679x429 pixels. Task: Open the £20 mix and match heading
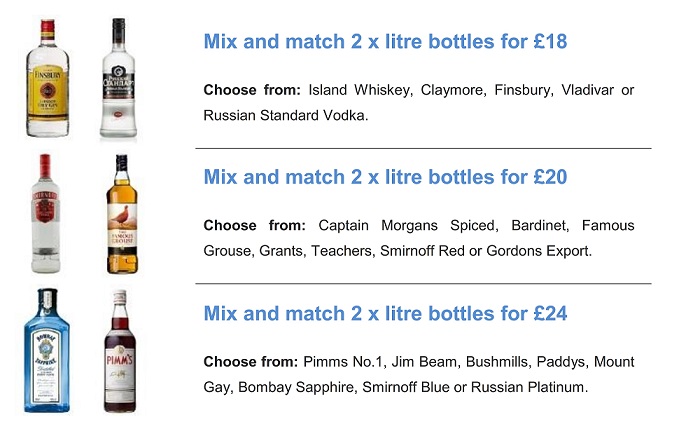pyautogui.click(x=385, y=177)
